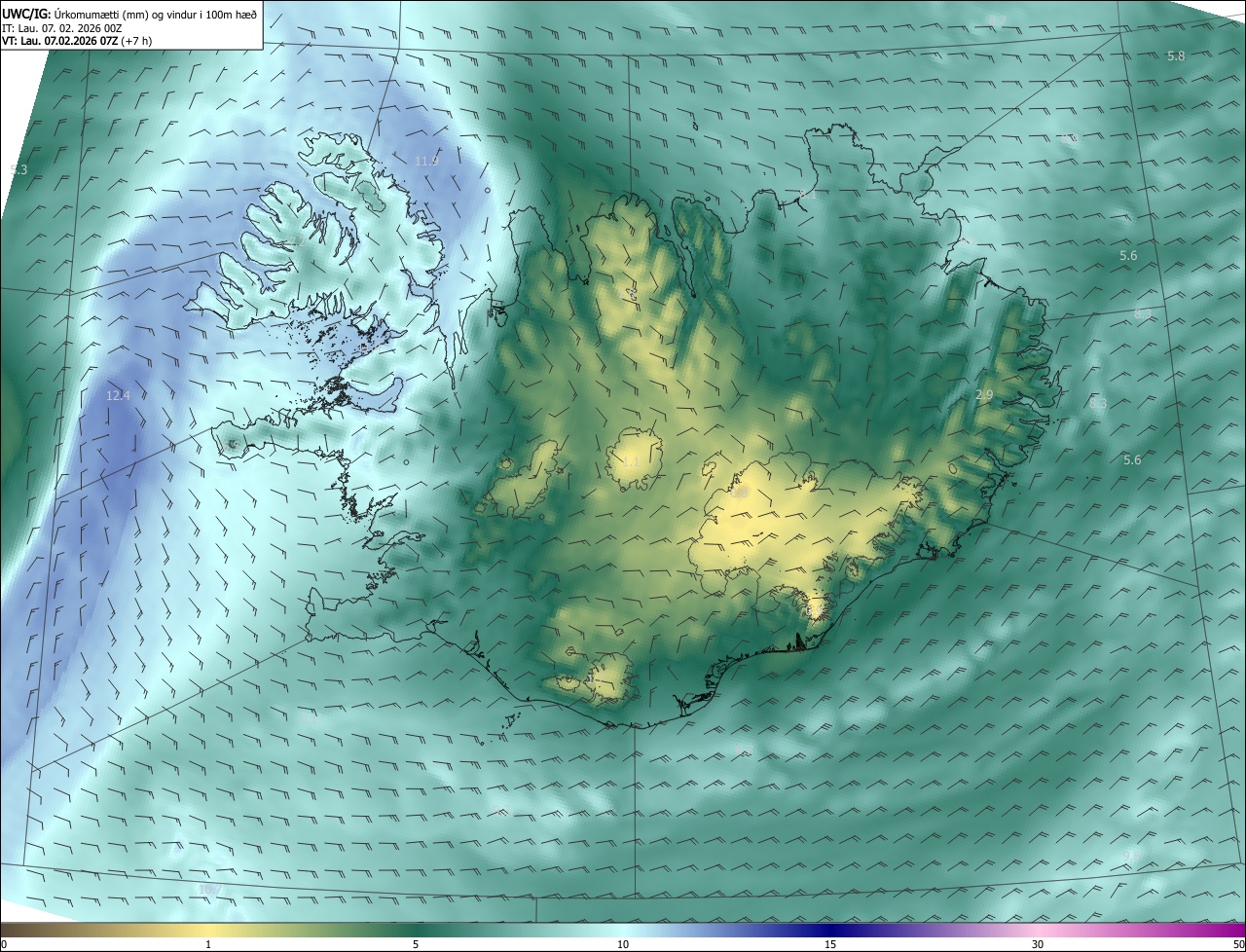Click the 11.9 value label on the map
Image resolution: width=1246 pixels, height=952 pixels.
(x=426, y=161)
